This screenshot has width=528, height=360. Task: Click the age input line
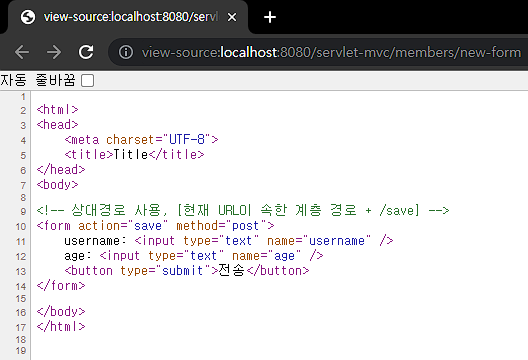[194, 256]
